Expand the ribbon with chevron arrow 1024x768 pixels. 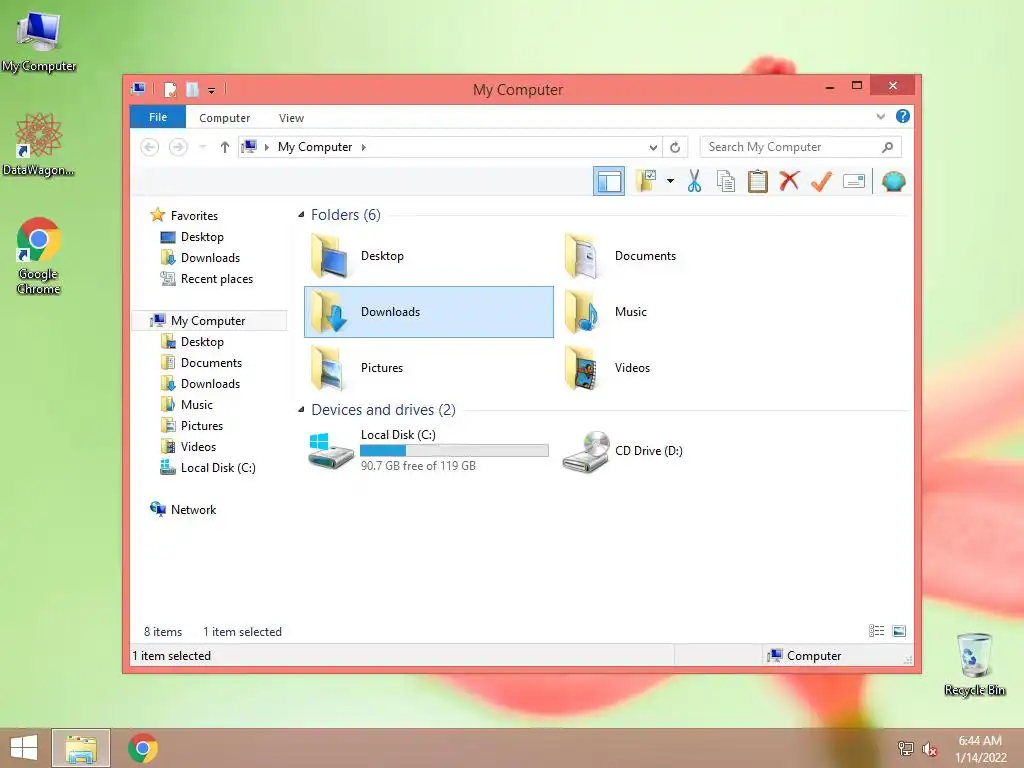pos(880,117)
